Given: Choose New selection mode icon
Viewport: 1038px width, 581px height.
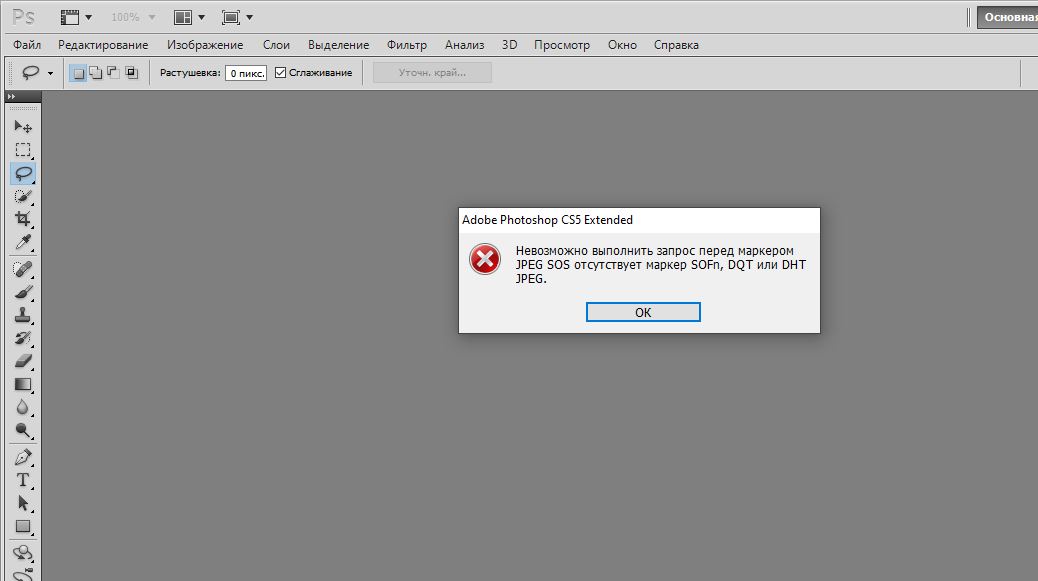Looking at the screenshot, I should coord(78,73).
